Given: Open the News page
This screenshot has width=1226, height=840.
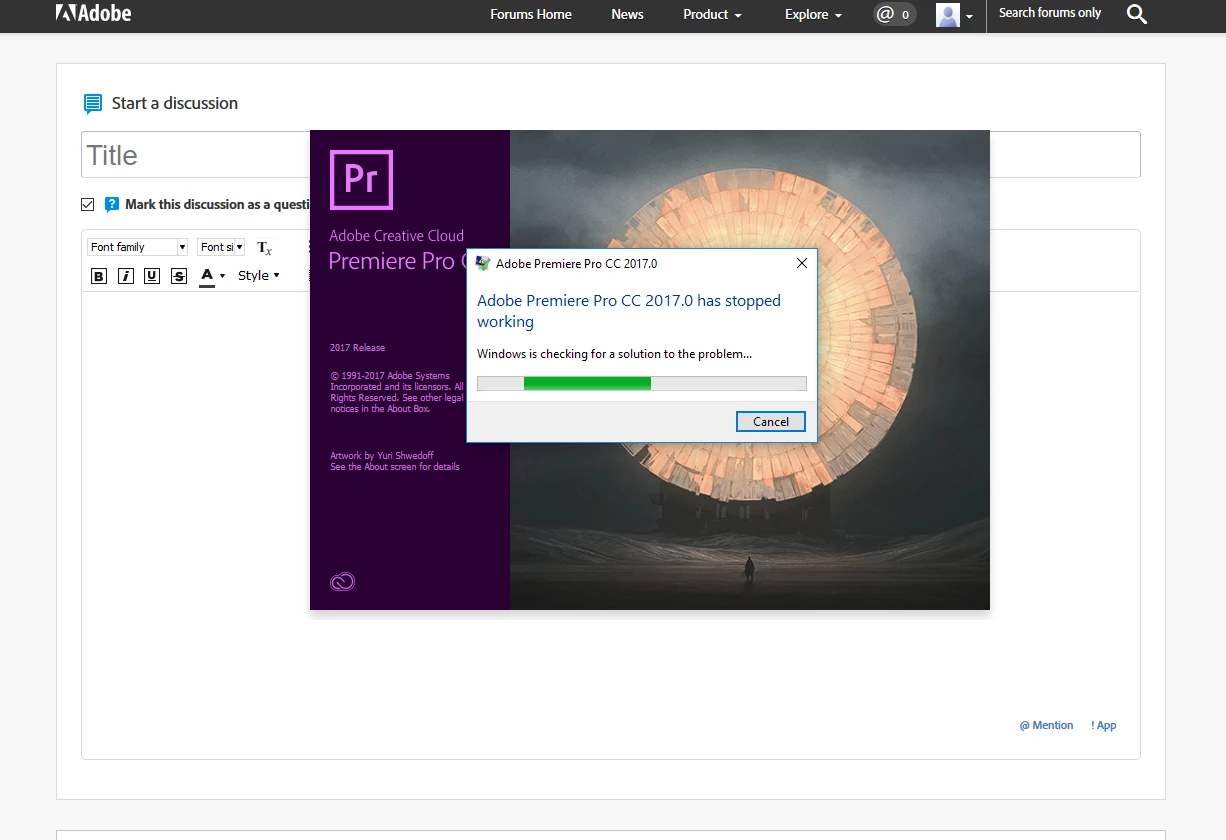Looking at the screenshot, I should (x=627, y=14).
